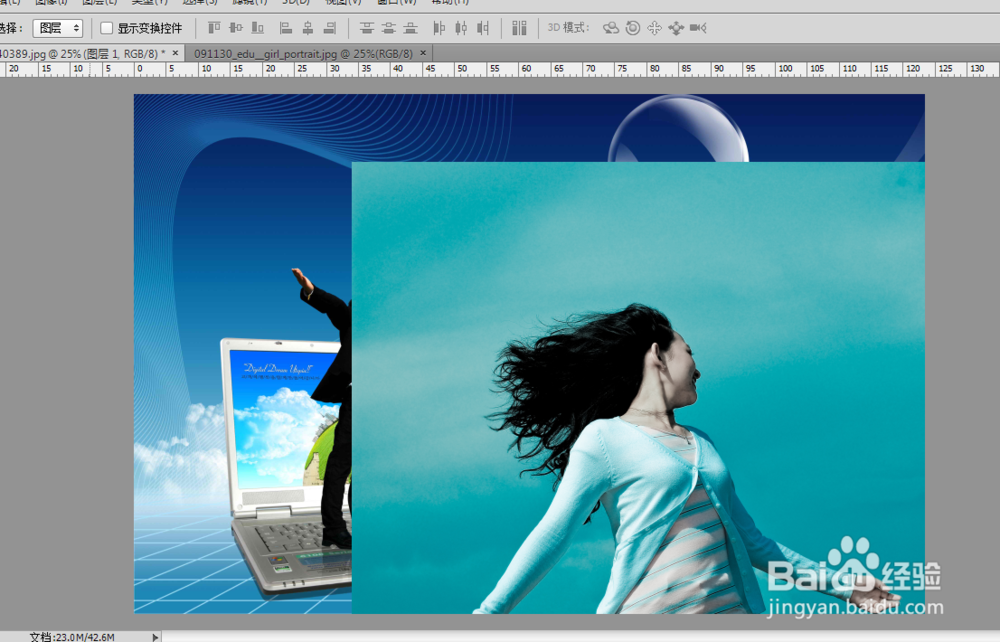Align vertical centers of layers

236,28
